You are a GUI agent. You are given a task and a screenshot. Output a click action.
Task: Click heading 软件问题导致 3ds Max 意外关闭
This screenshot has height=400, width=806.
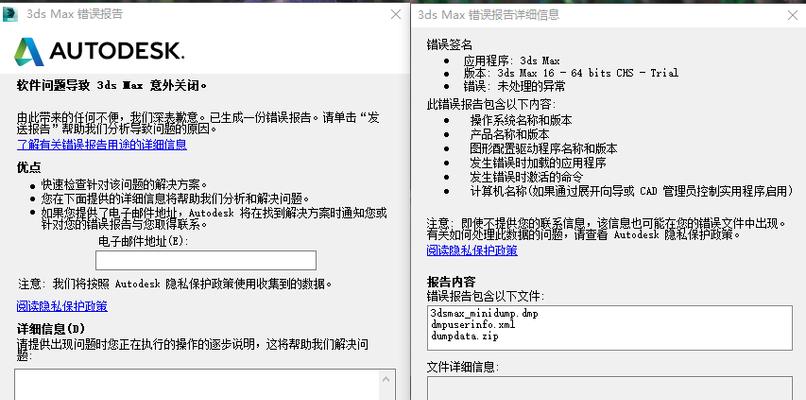click(x=112, y=85)
